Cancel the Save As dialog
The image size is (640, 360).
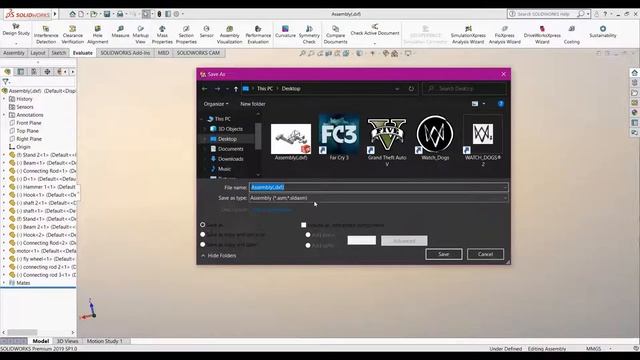tap(485, 254)
